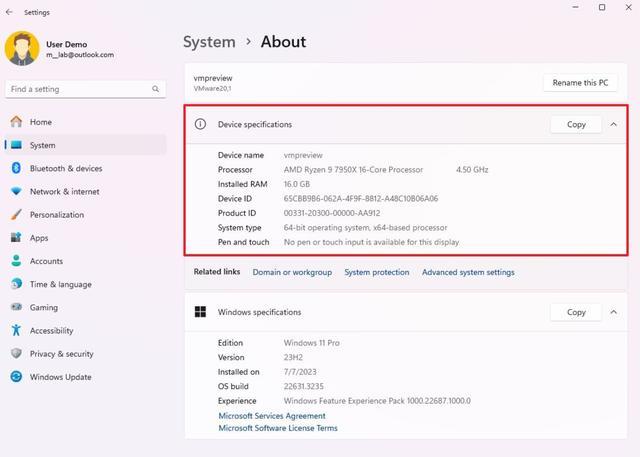Click the vmpreview device name value

tap(303, 155)
